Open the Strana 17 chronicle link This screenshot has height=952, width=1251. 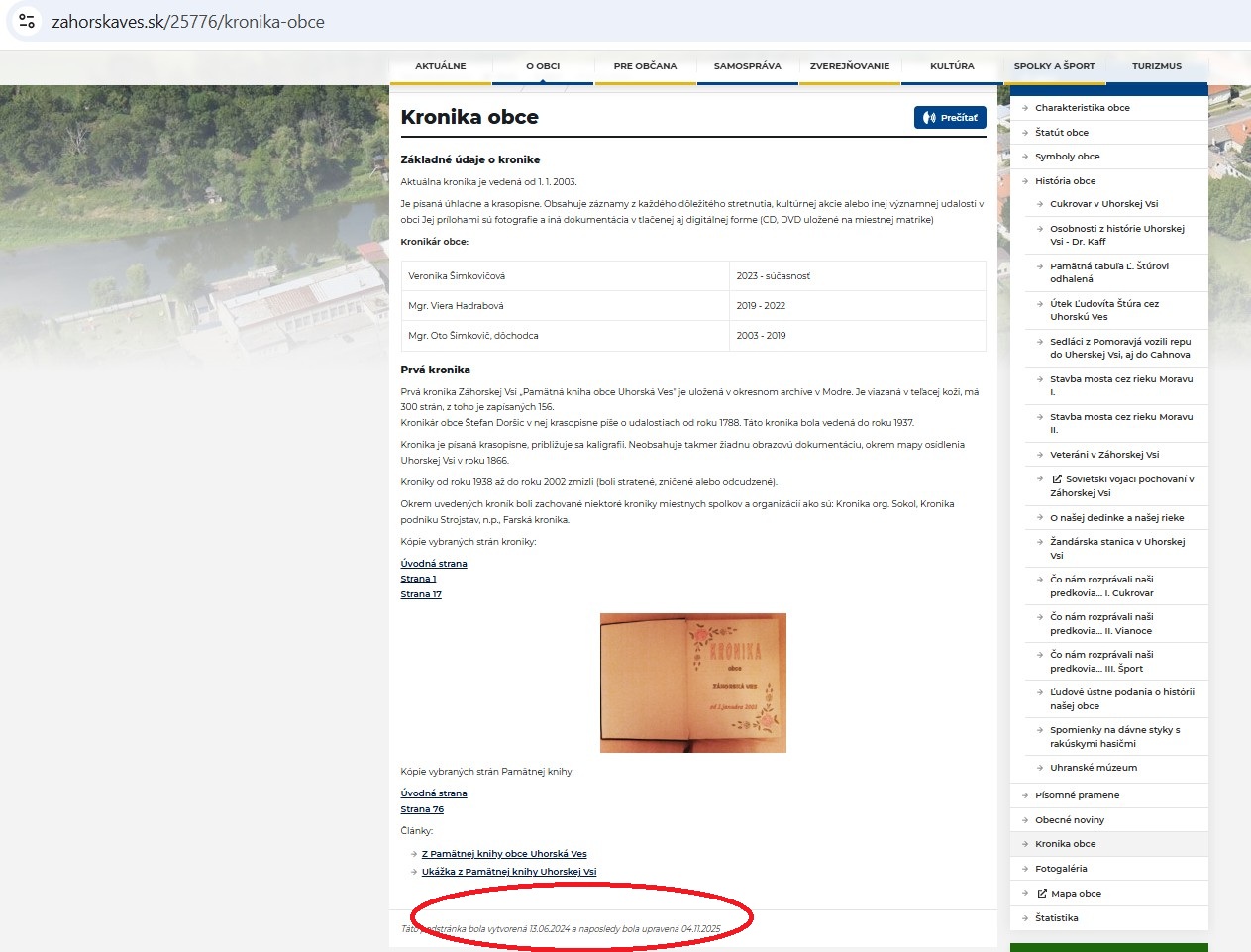click(x=421, y=594)
